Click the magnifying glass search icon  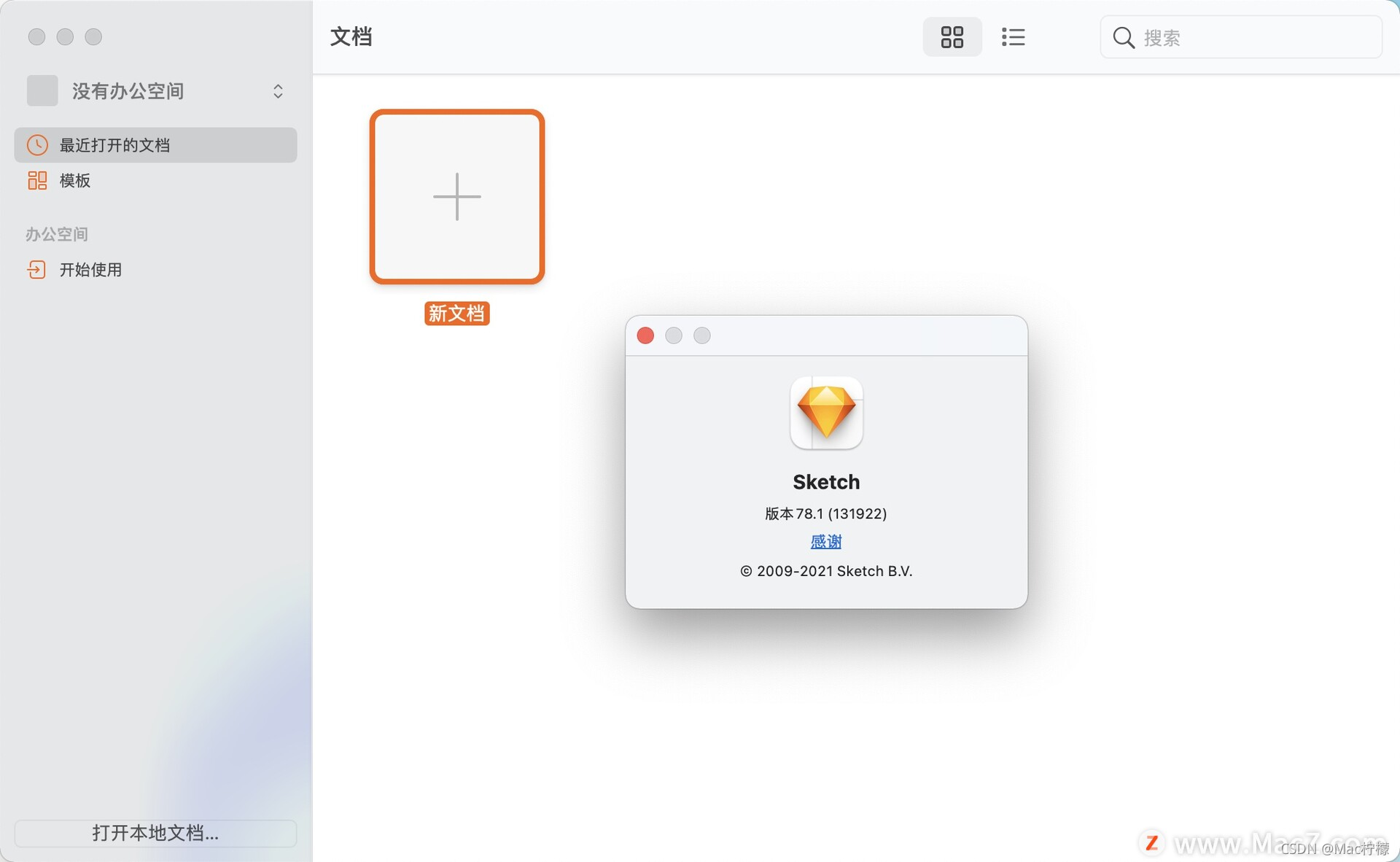(1122, 37)
